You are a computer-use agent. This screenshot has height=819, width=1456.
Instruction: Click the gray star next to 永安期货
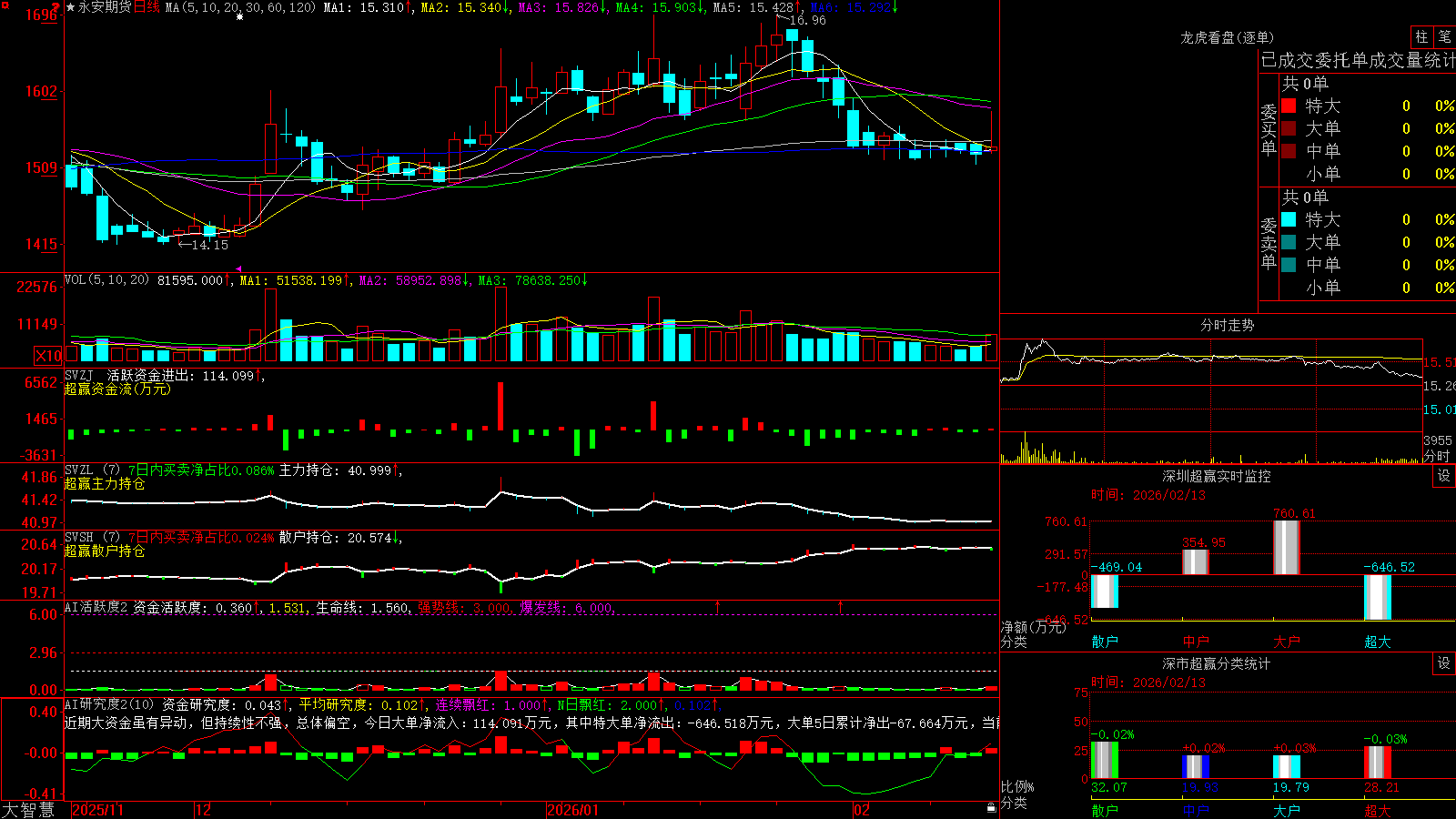(x=71, y=7)
